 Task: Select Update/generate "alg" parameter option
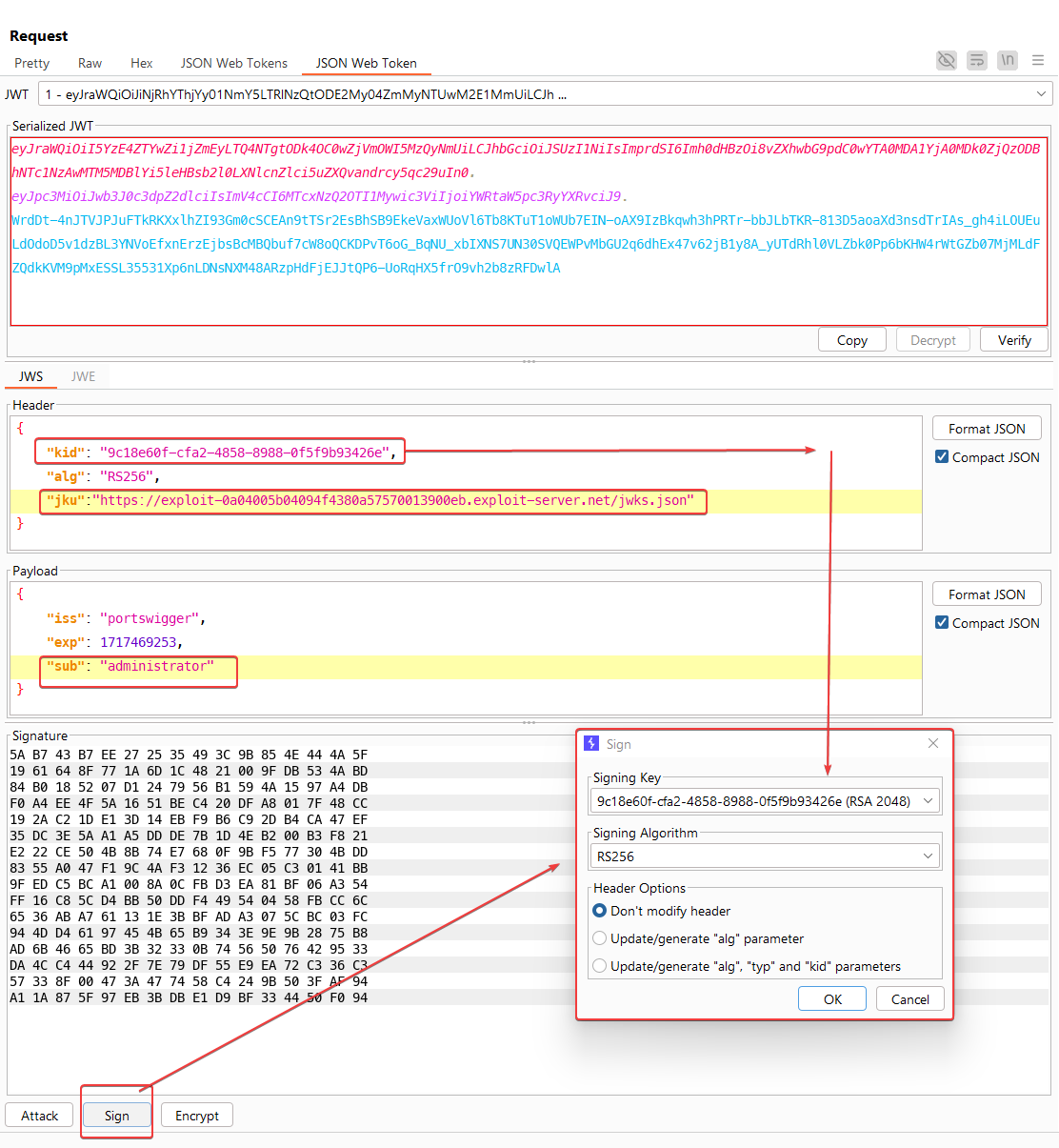(x=600, y=938)
